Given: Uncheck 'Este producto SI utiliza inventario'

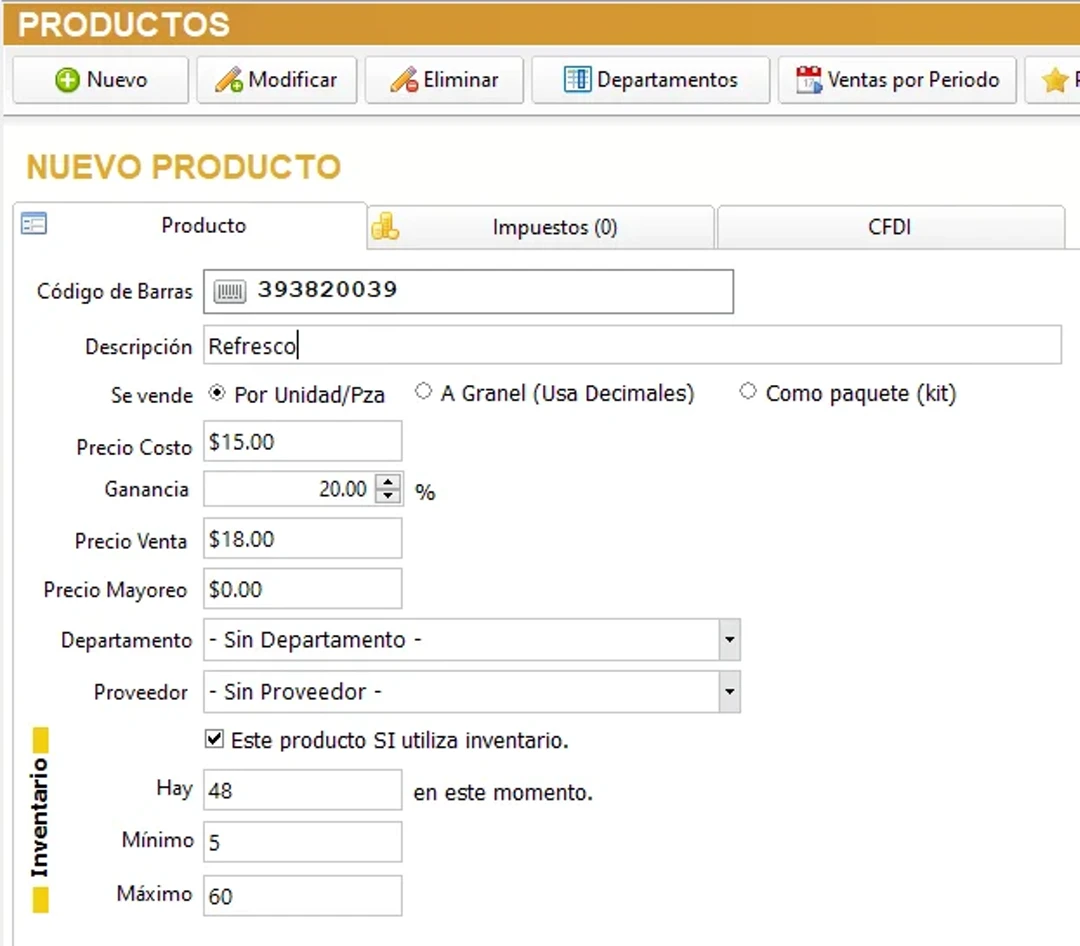Looking at the screenshot, I should pos(213,740).
